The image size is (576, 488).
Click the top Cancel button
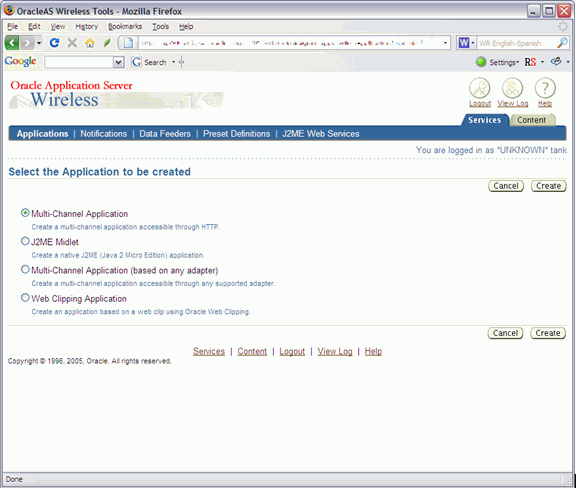click(506, 186)
